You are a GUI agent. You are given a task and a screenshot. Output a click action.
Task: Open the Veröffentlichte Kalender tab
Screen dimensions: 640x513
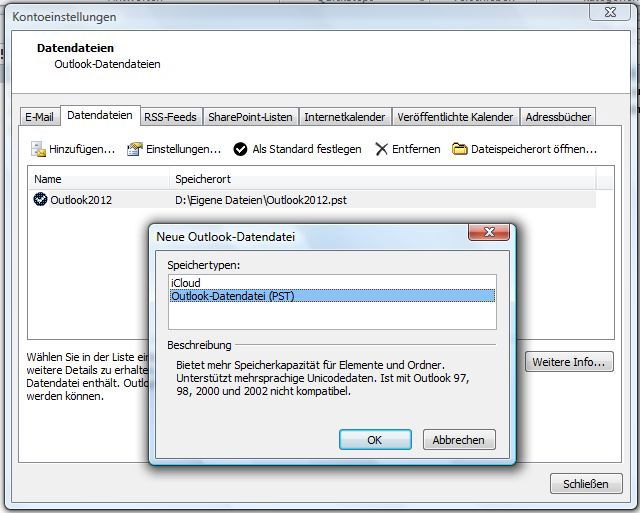tap(455, 117)
